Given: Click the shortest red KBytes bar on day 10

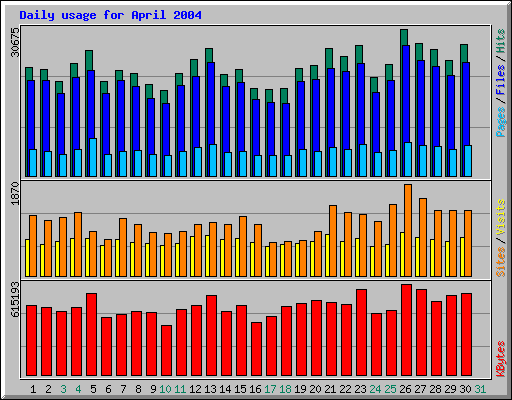Looking at the screenshot, I should [x=166, y=351].
